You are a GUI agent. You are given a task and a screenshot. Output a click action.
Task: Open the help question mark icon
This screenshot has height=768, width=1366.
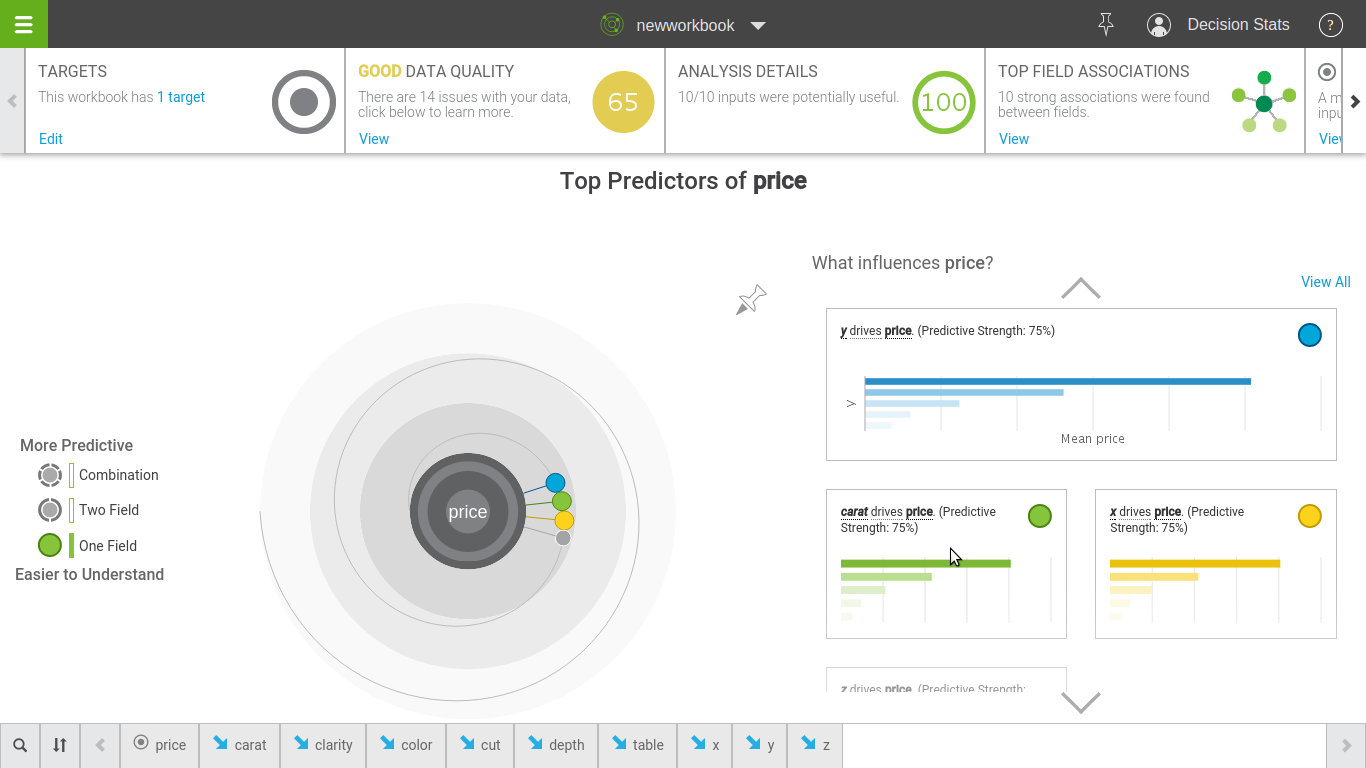click(1330, 25)
